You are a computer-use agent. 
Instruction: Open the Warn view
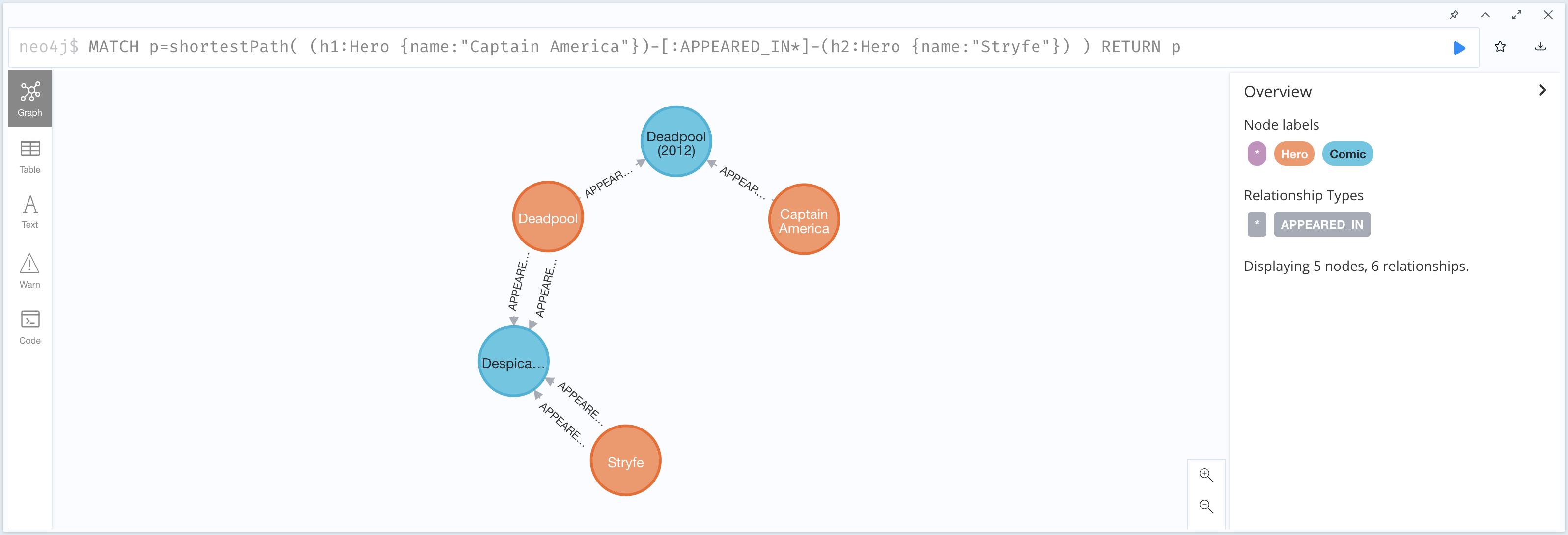click(30, 271)
